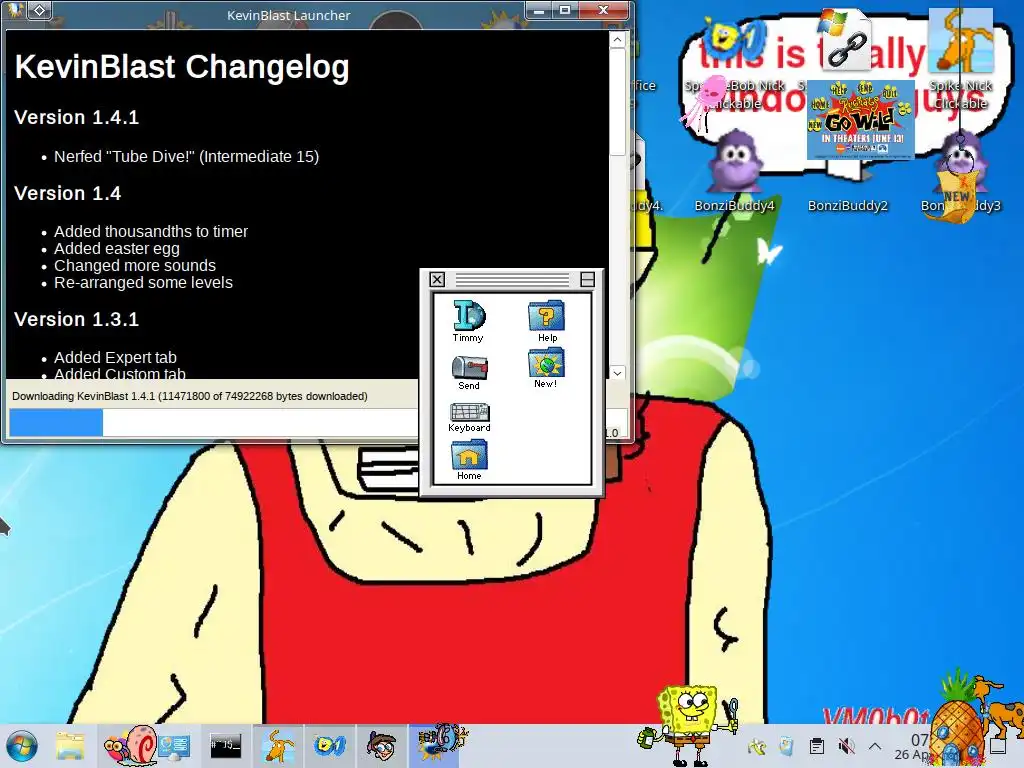Unmute the tray speaker icon
Image resolution: width=1024 pixels, height=768 pixels.
846,746
